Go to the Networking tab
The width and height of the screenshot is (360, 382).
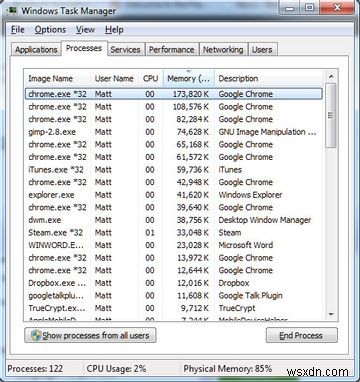coord(223,50)
